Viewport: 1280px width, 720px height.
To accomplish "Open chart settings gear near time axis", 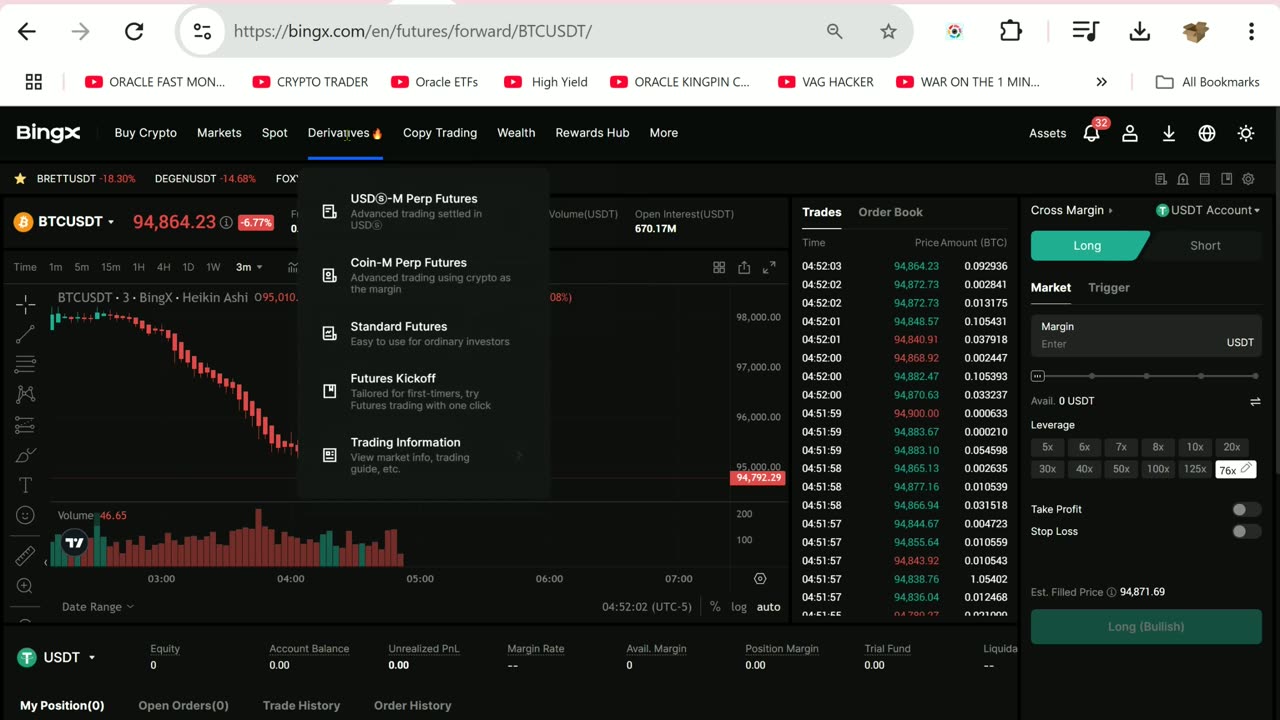I will 760,579.
